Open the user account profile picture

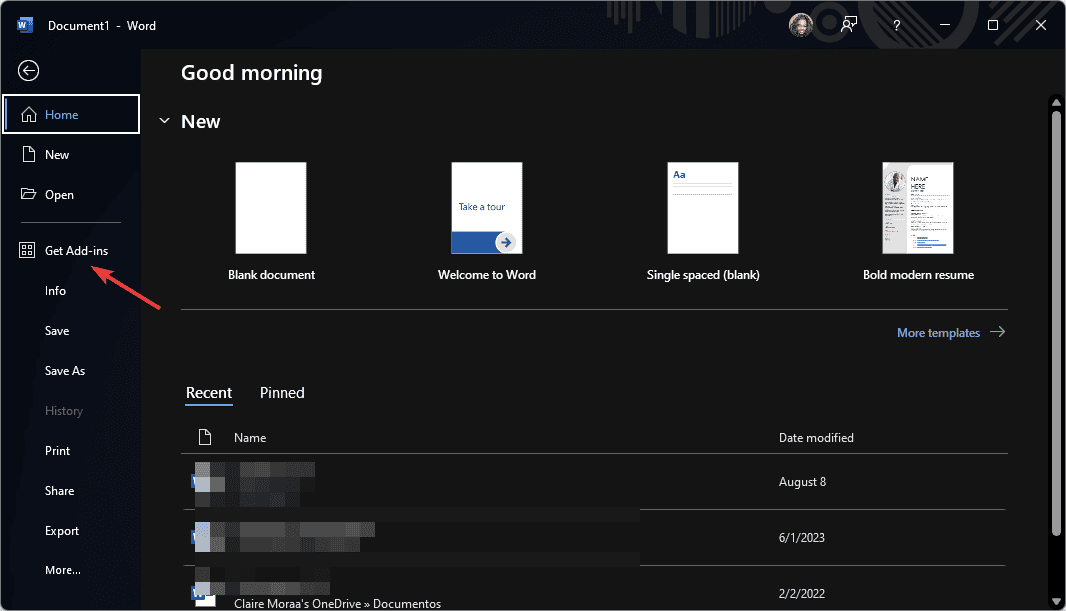pos(801,25)
